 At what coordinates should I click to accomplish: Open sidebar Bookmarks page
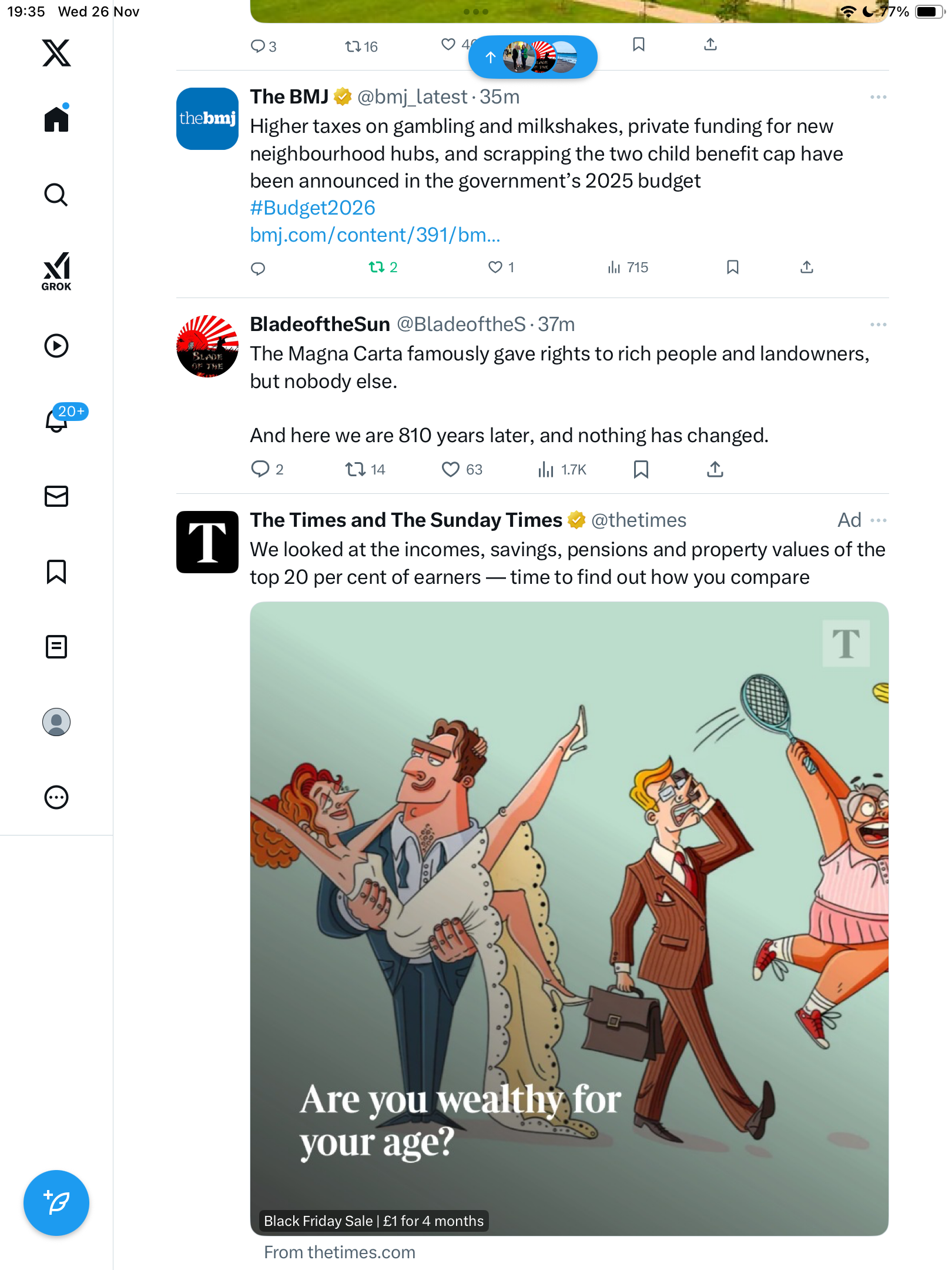tap(56, 571)
